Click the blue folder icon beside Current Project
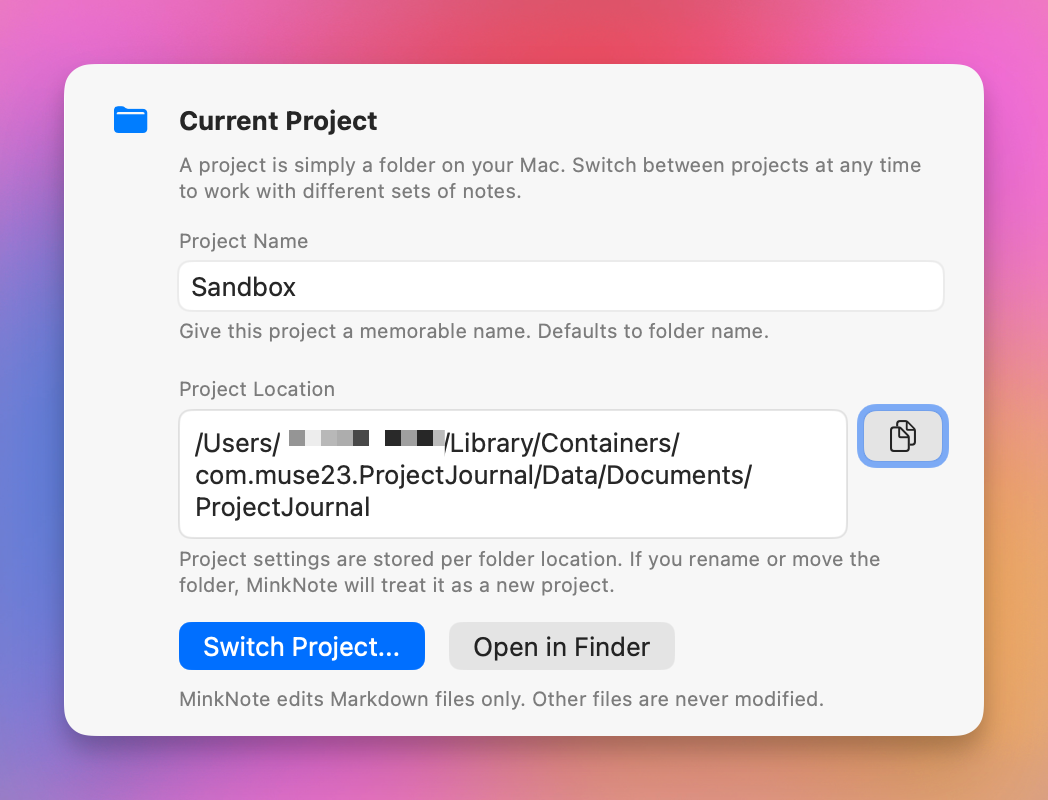Image resolution: width=1048 pixels, height=800 pixels. tap(130, 120)
